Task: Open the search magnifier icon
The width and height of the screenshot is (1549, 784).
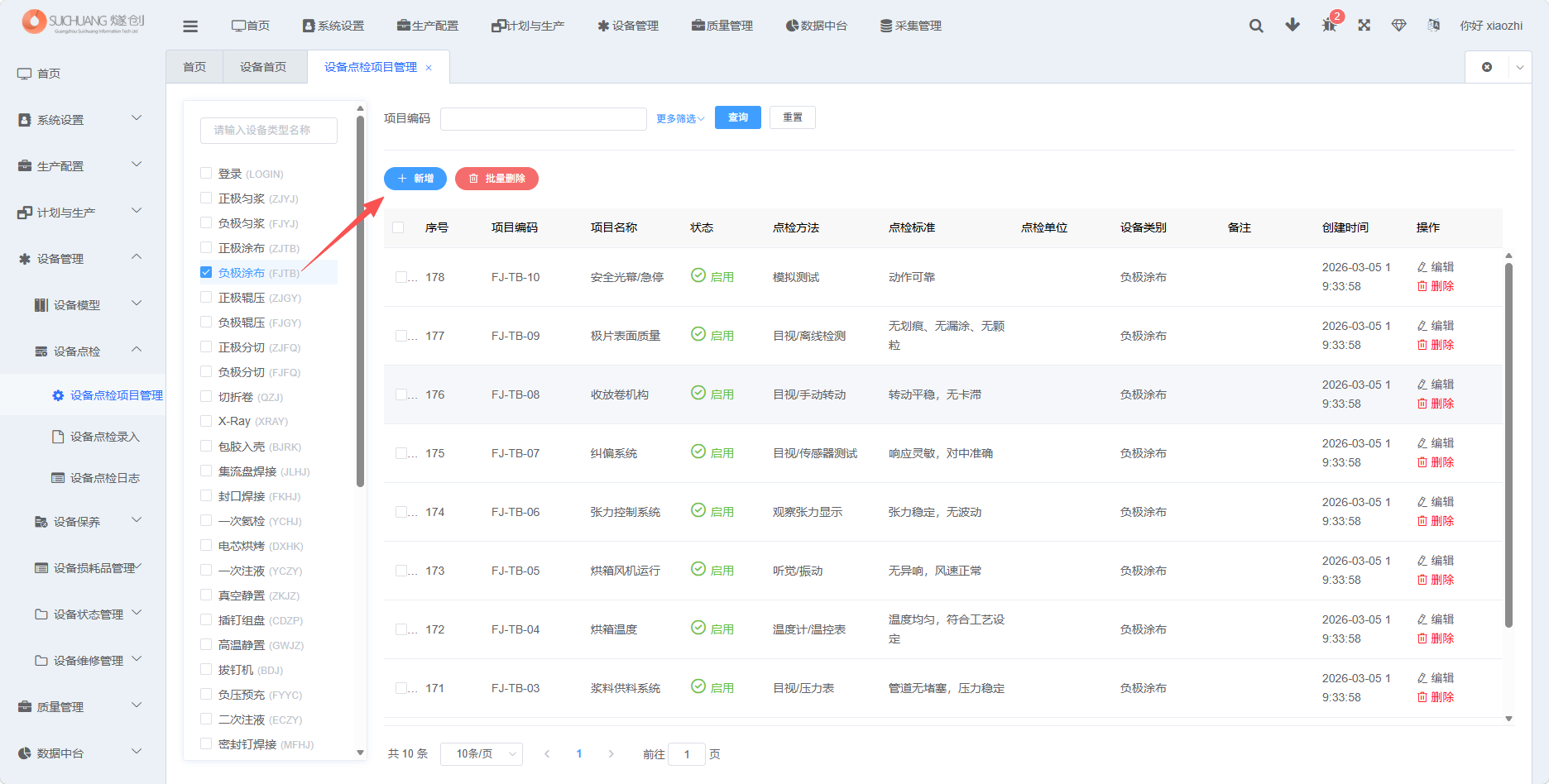Action: point(1256,26)
